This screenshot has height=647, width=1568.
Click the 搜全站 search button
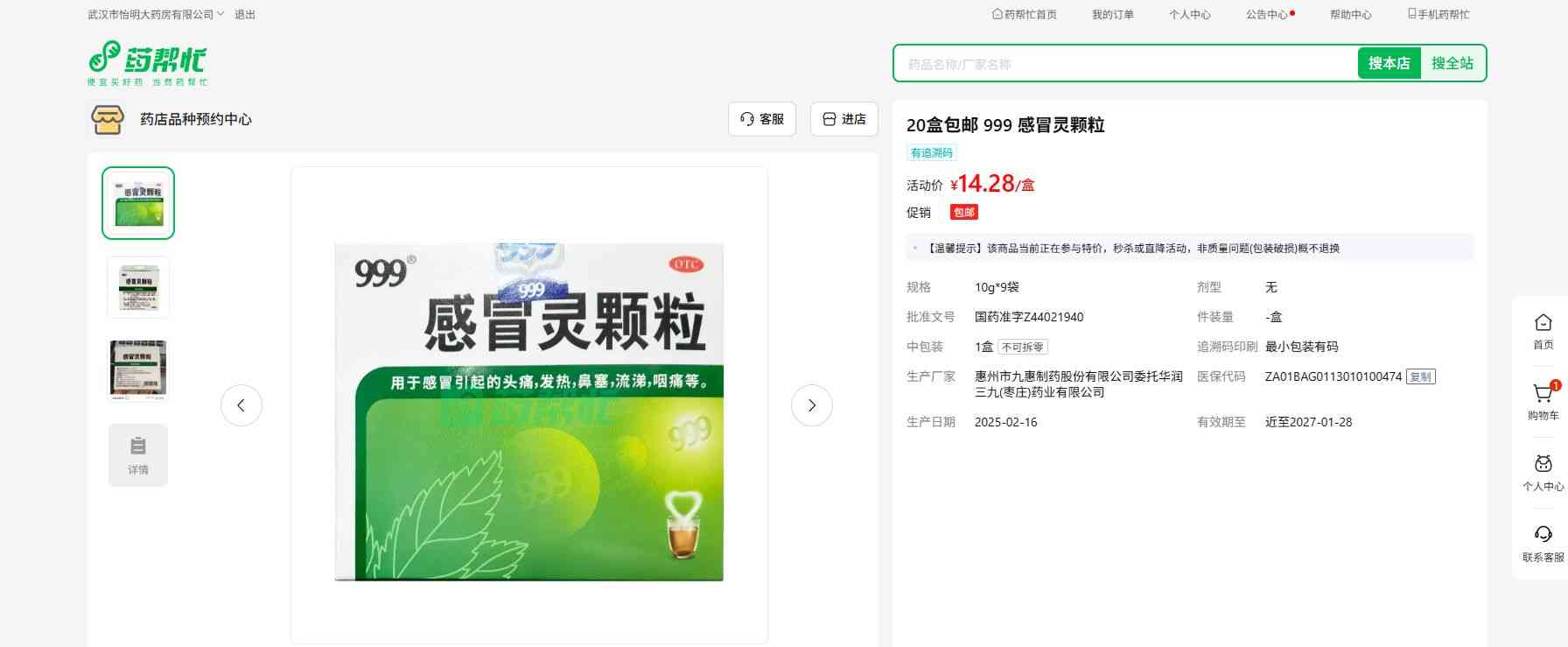coord(1452,63)
